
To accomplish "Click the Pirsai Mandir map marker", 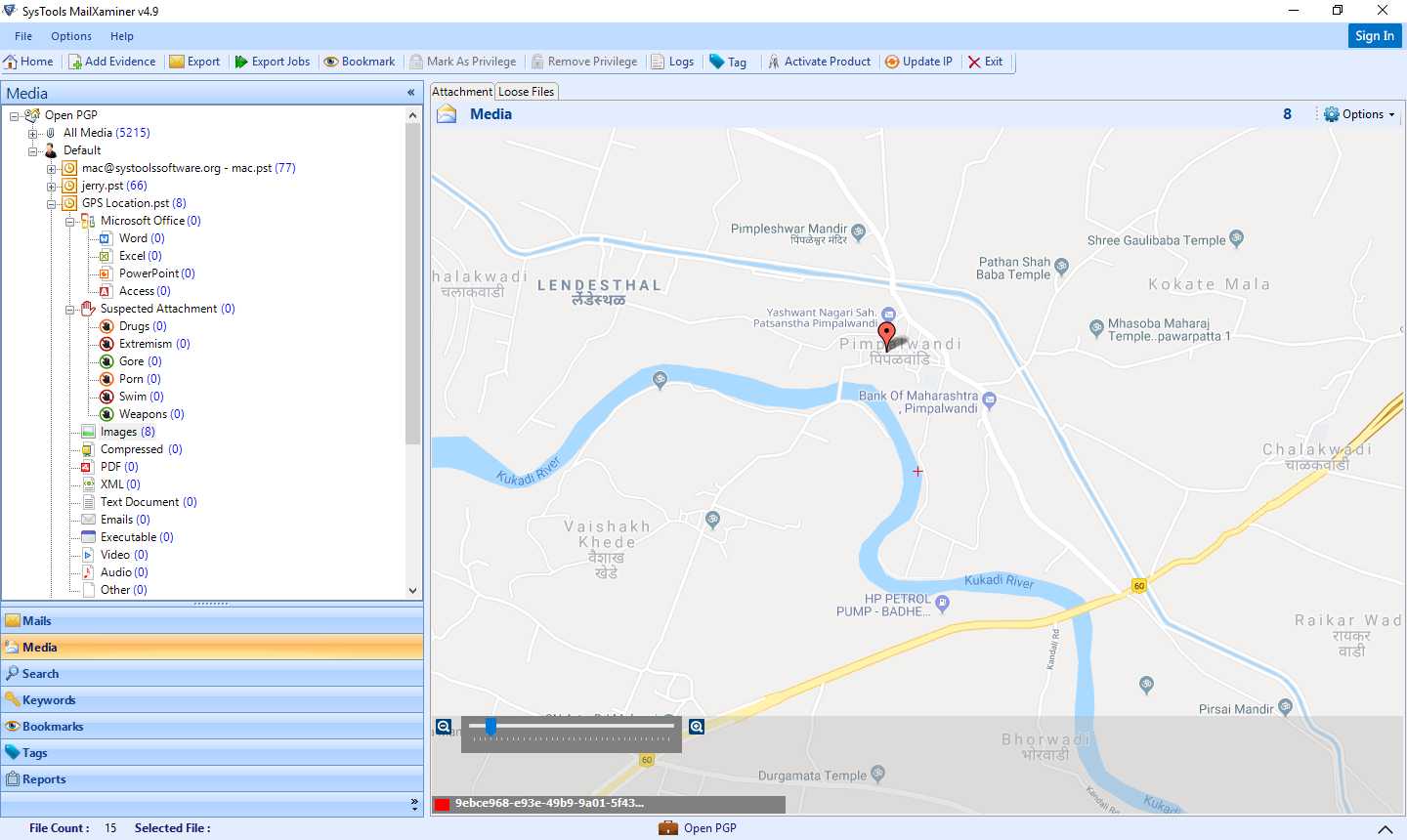I will click(x=1286, y=706).
